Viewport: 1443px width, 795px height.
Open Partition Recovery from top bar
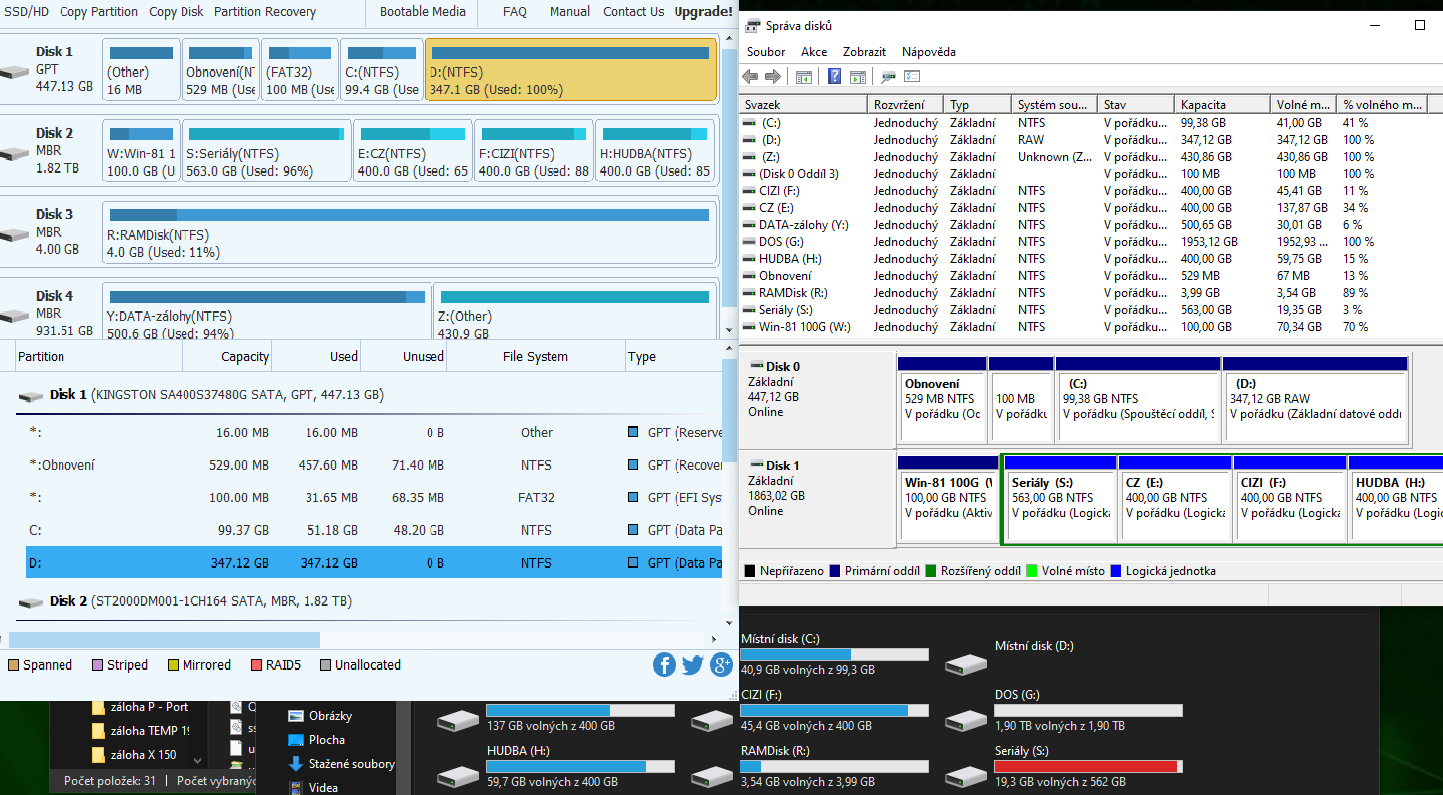(265, 12)
